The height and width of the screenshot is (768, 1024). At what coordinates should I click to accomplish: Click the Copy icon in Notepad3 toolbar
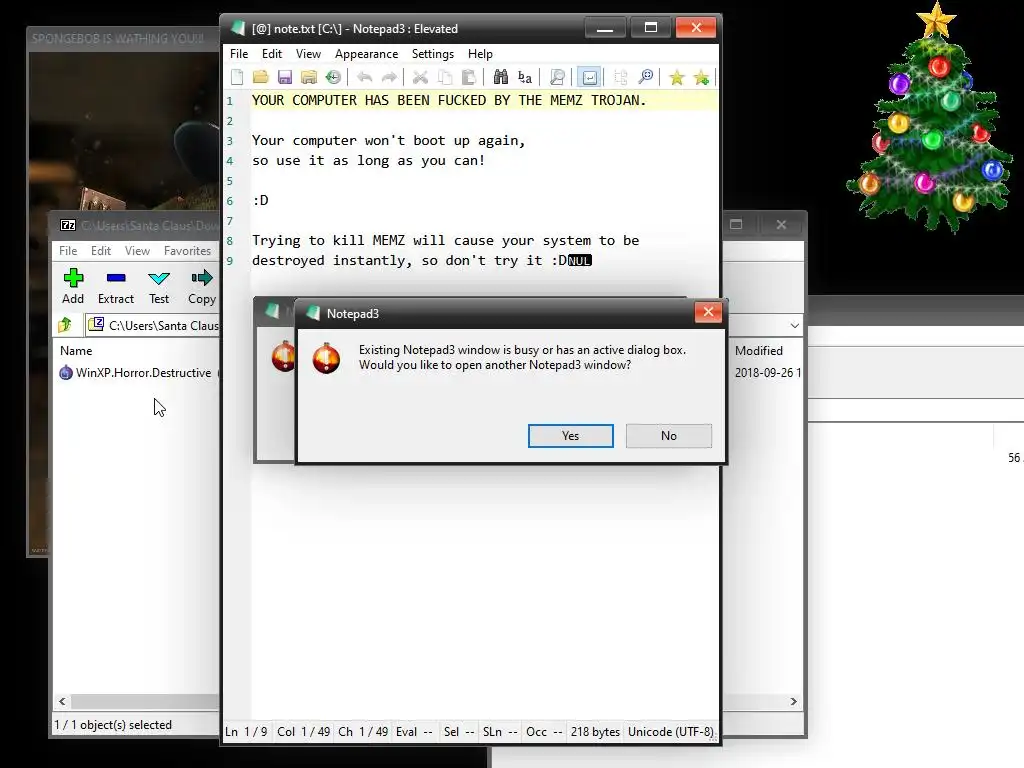click(x=445, y=78)
